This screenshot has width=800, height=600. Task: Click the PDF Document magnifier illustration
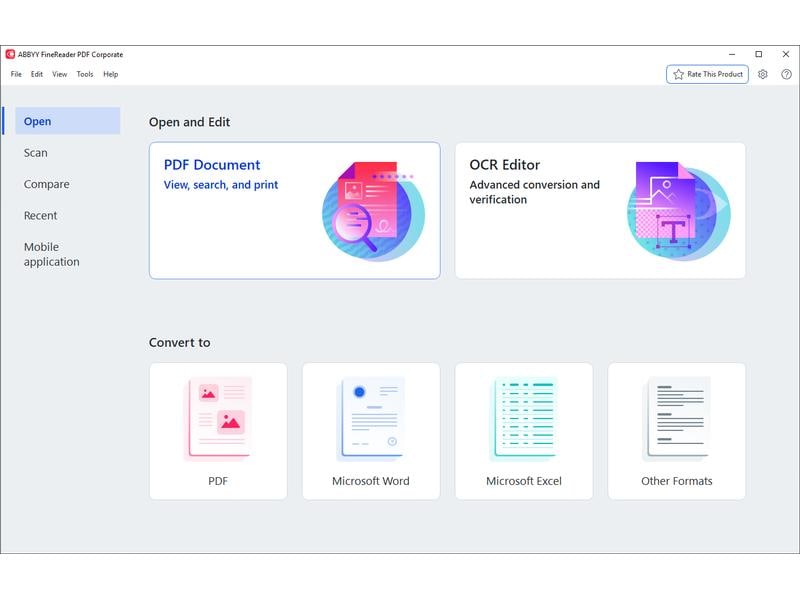coord(373,211)
